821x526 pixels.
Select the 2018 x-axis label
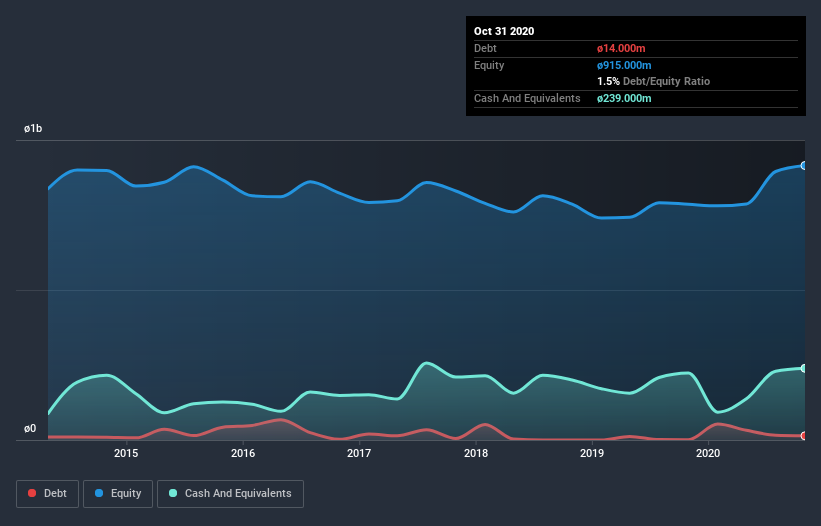click(x=476, y=453)
